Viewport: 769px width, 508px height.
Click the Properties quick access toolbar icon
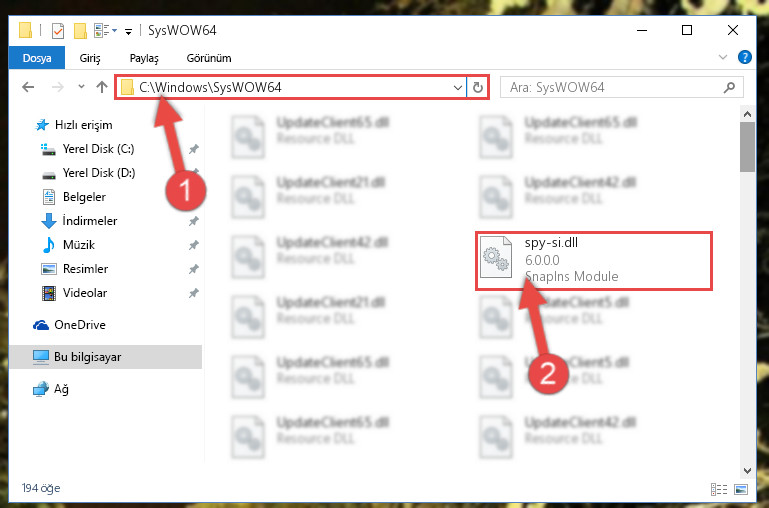click(58, 31)
